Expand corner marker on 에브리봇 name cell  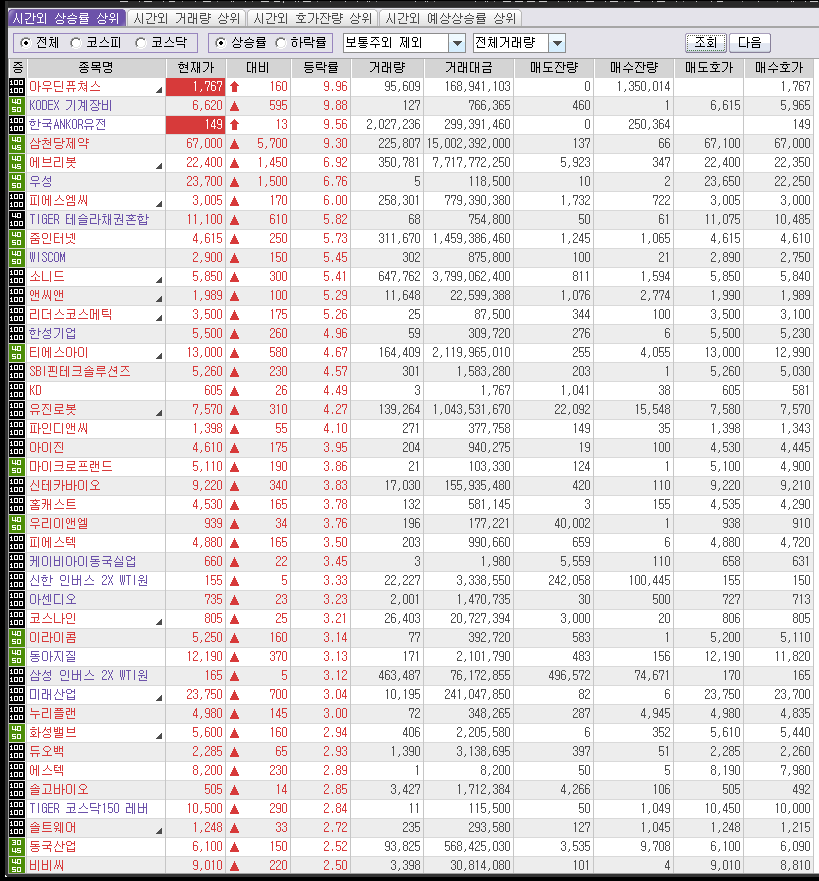click(159, 166)
